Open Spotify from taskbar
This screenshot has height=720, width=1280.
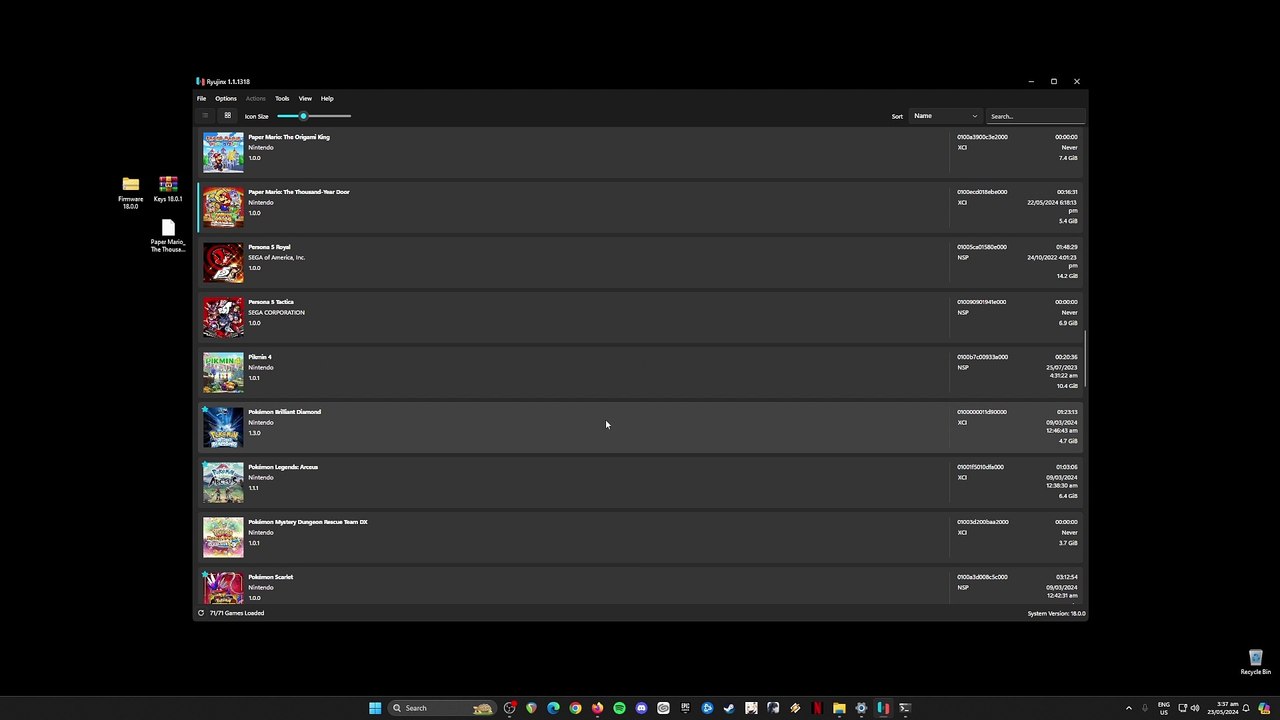(x=619, y=708)
